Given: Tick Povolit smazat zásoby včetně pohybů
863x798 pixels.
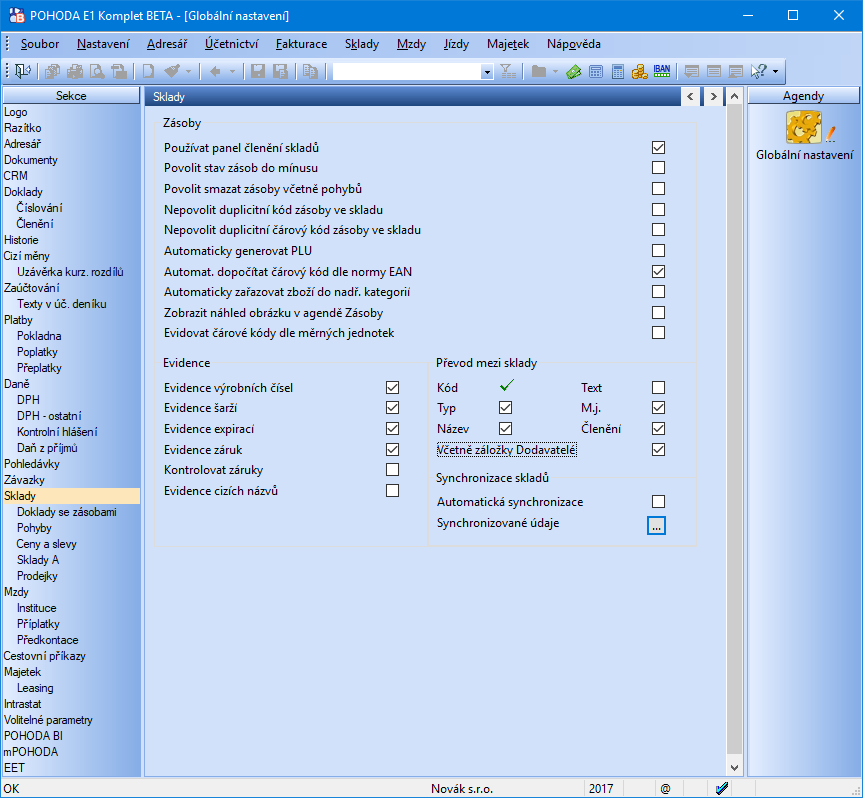Looking at the screenshot, I should pyautogui.click(x=658, y=188).
